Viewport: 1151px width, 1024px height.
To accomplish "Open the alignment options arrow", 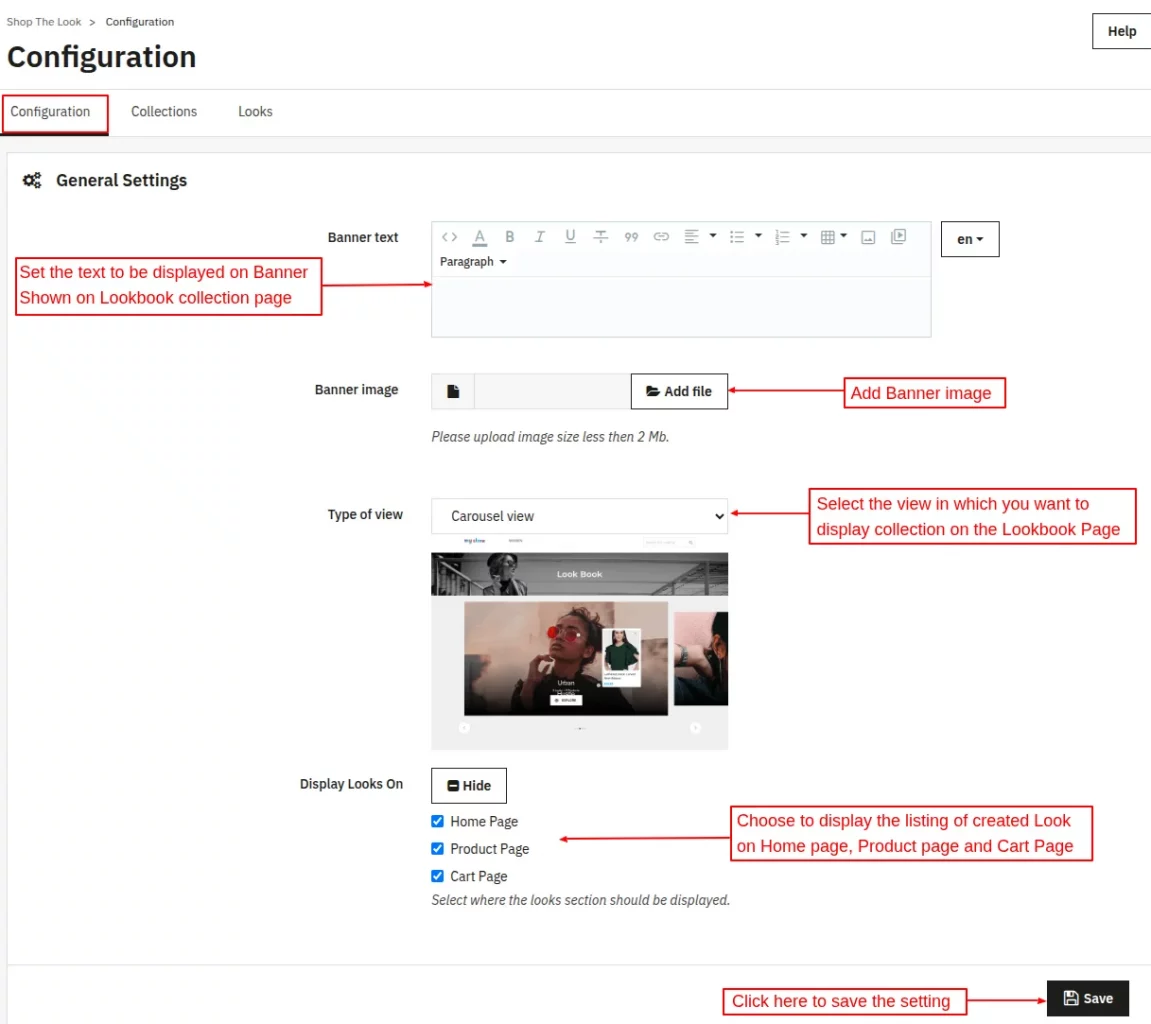I will tap(713, 236).
